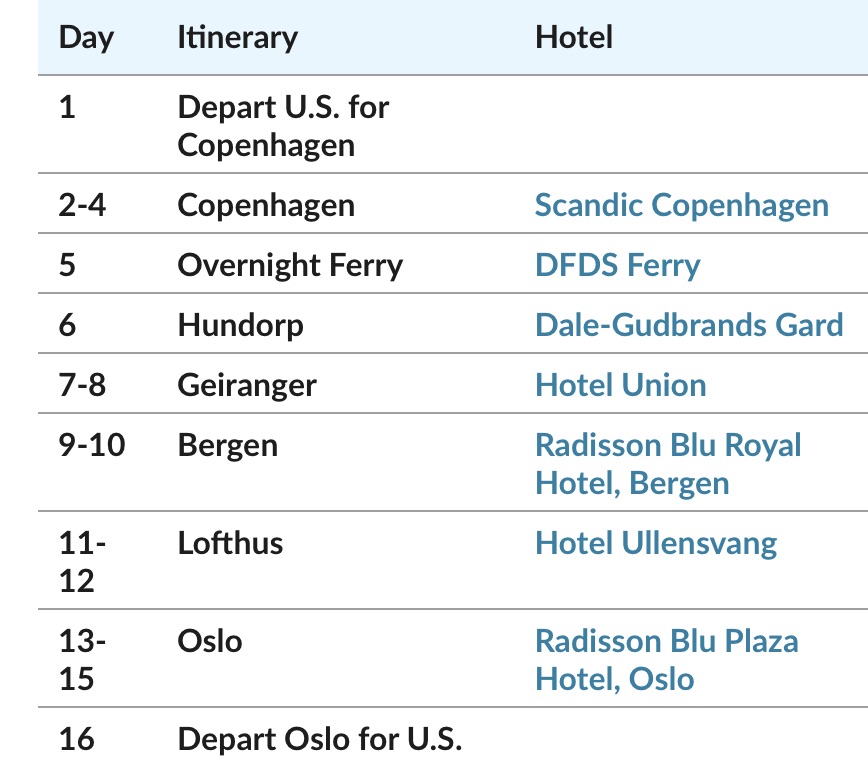This screenshot has width=868, height=781.
Task: Select the 'Depart U.S. for Copenhagen' itinerary text
Action: 283,125
